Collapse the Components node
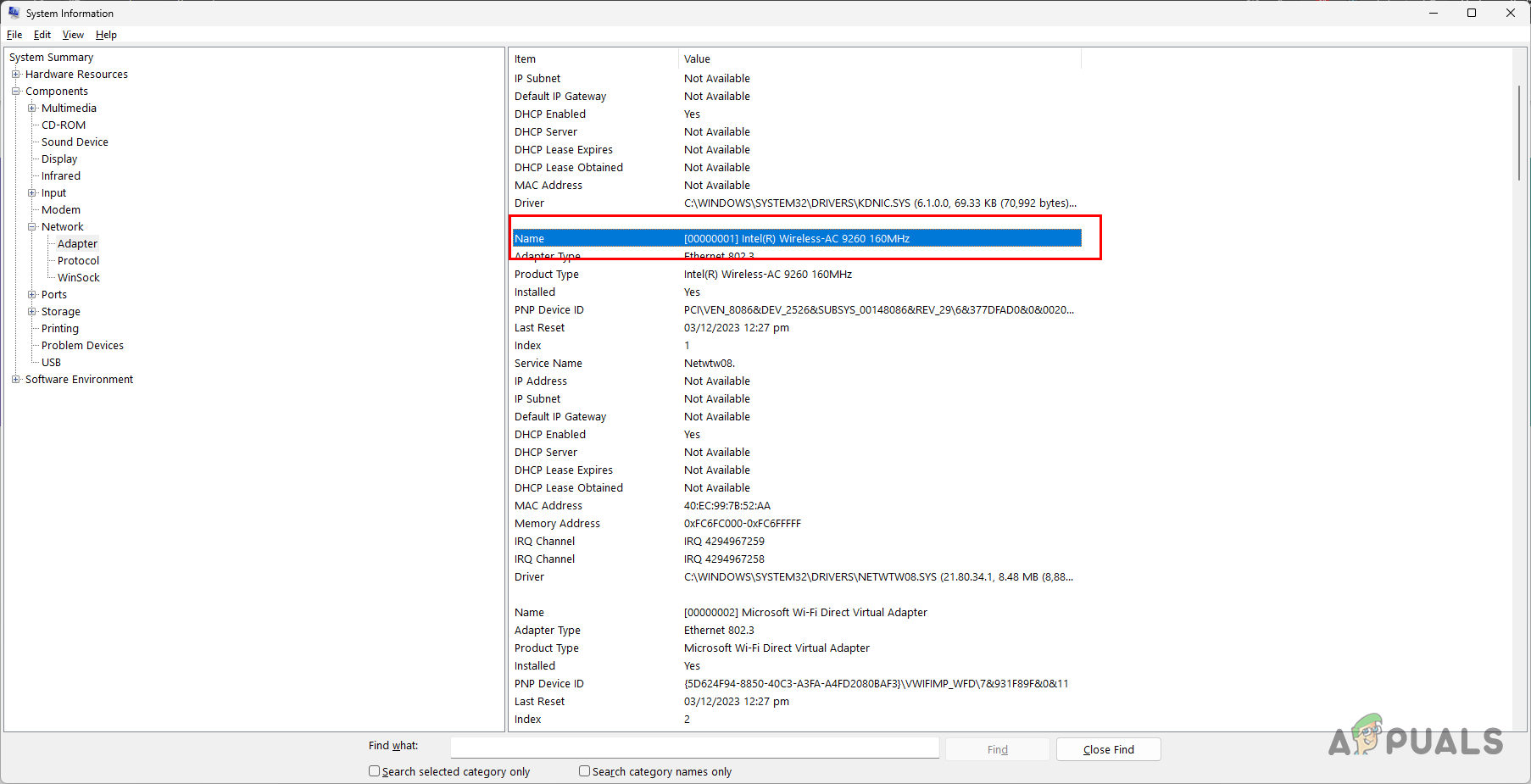The height and width of the screenshot is (784, 1531). pos(15,91)
